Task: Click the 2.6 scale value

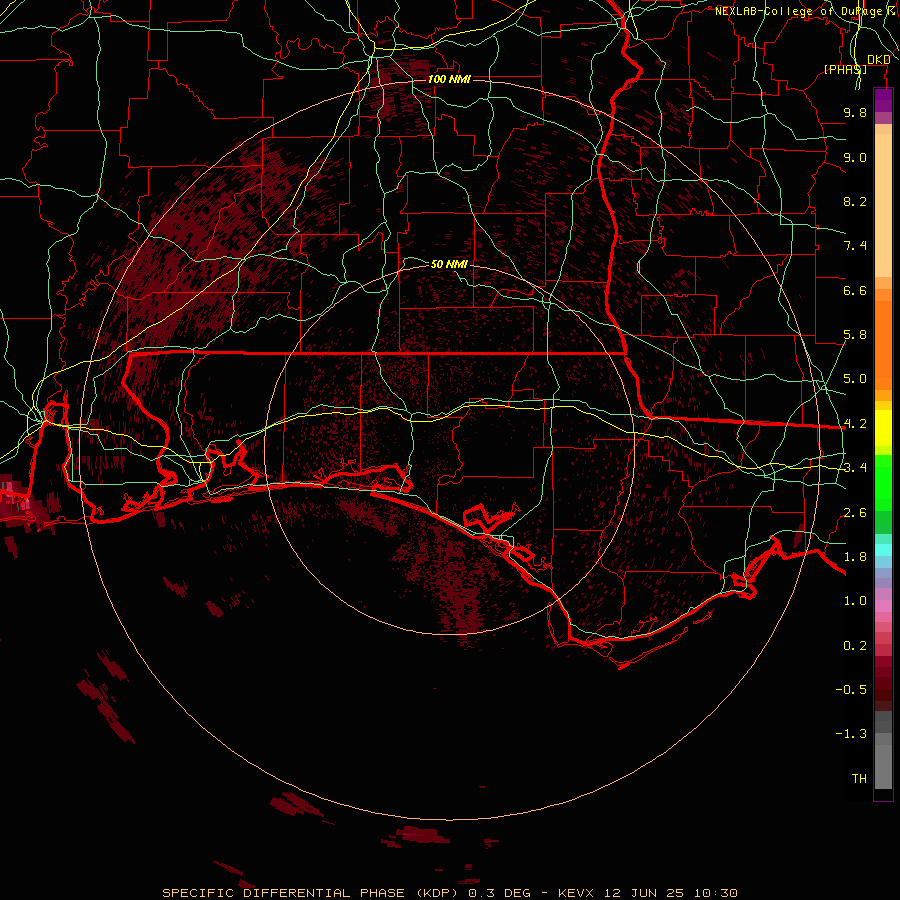Action: [855, 513]
